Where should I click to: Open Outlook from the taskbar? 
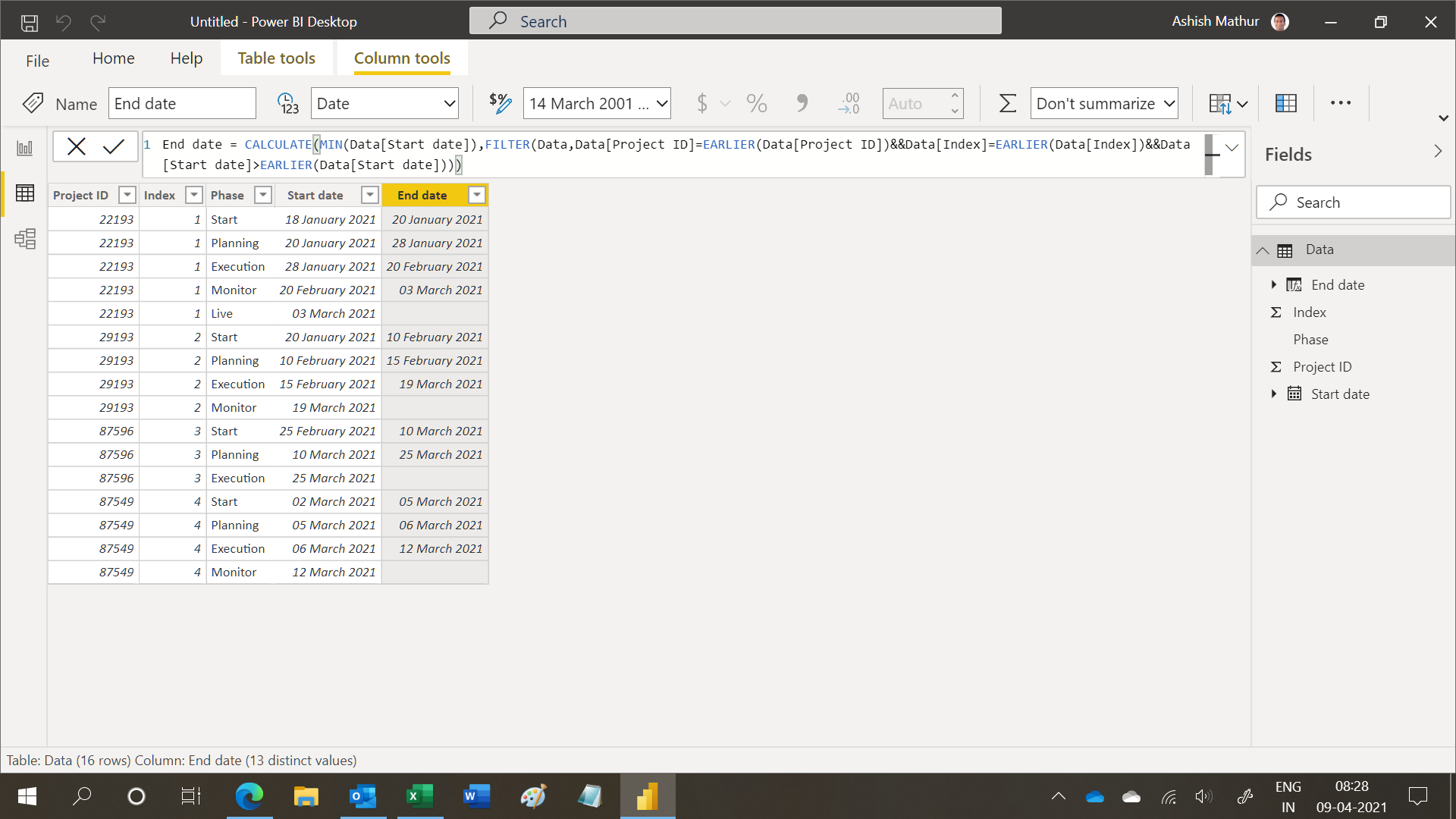pyautogui.click(x=363, y=796)
